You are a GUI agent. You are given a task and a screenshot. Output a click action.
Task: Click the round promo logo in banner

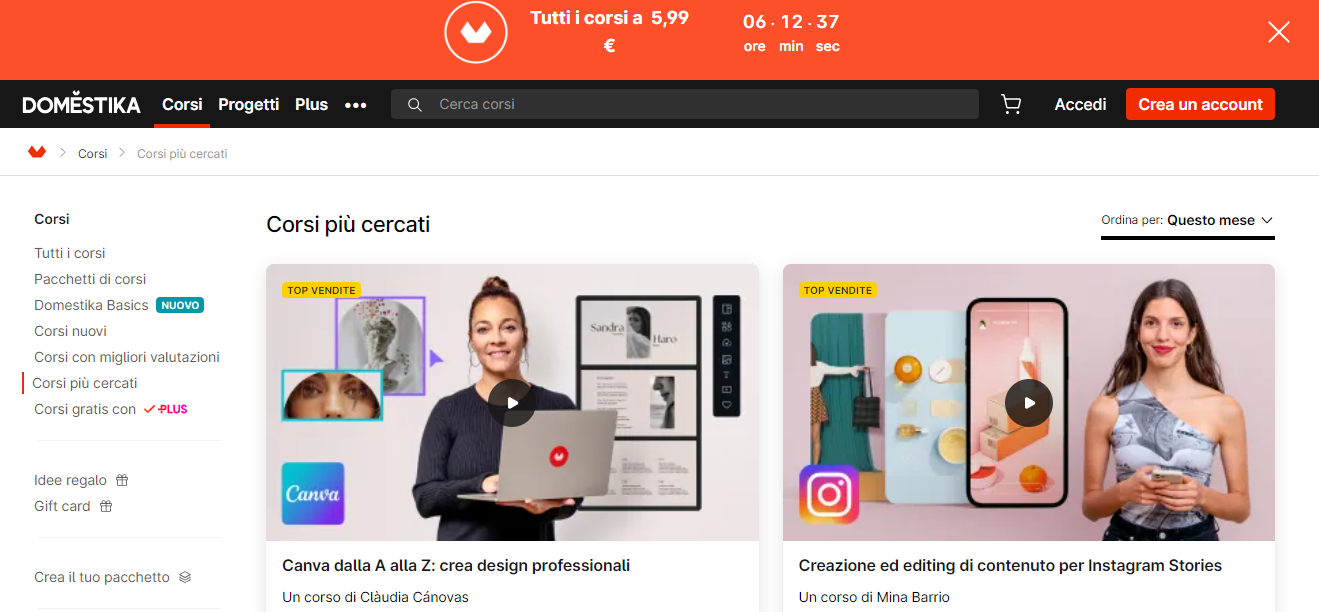(476, 33)
